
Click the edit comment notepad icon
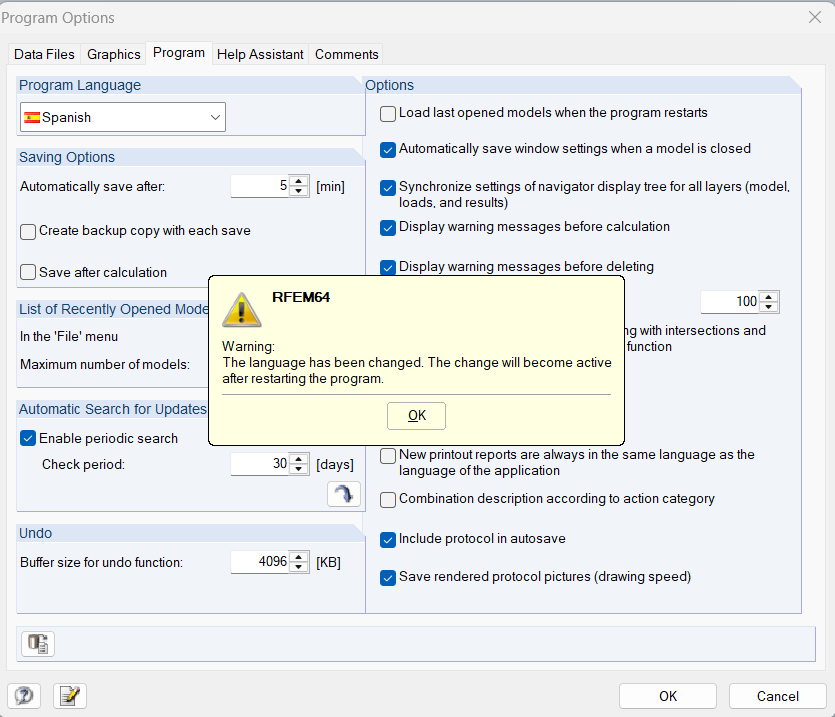(x=70, y=696)
